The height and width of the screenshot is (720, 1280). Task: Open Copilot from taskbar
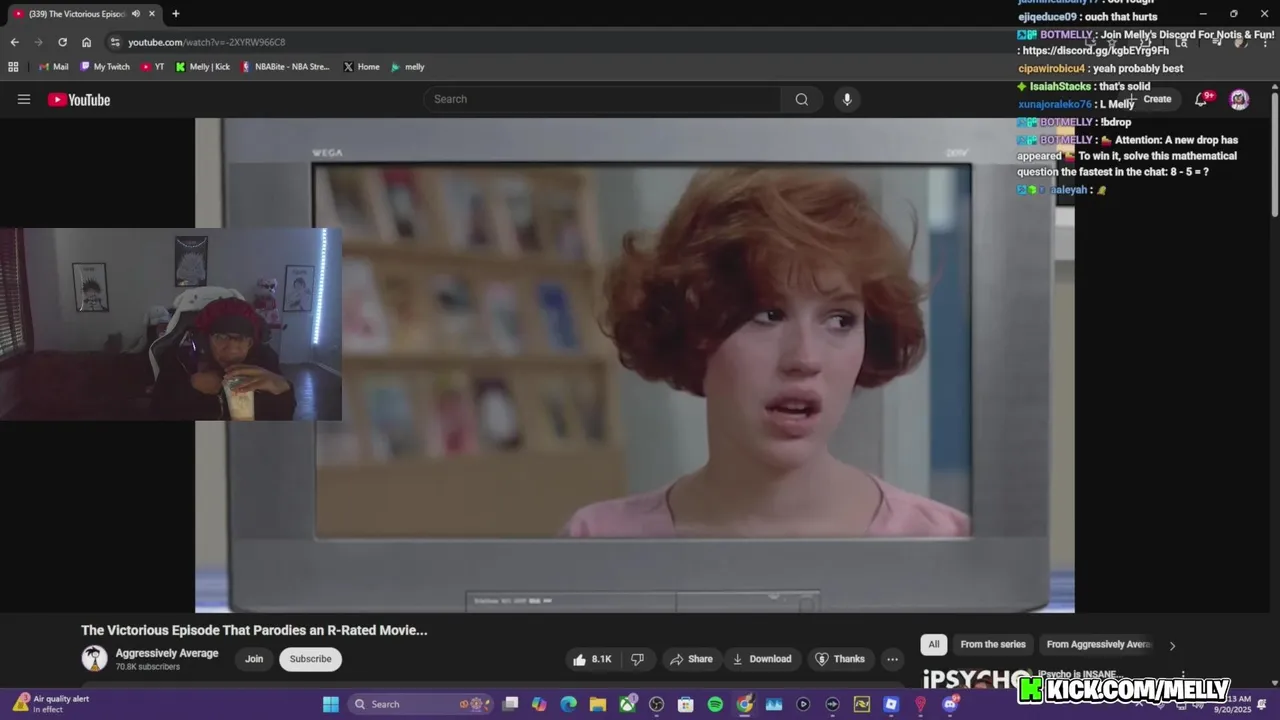tap(539, 704)
